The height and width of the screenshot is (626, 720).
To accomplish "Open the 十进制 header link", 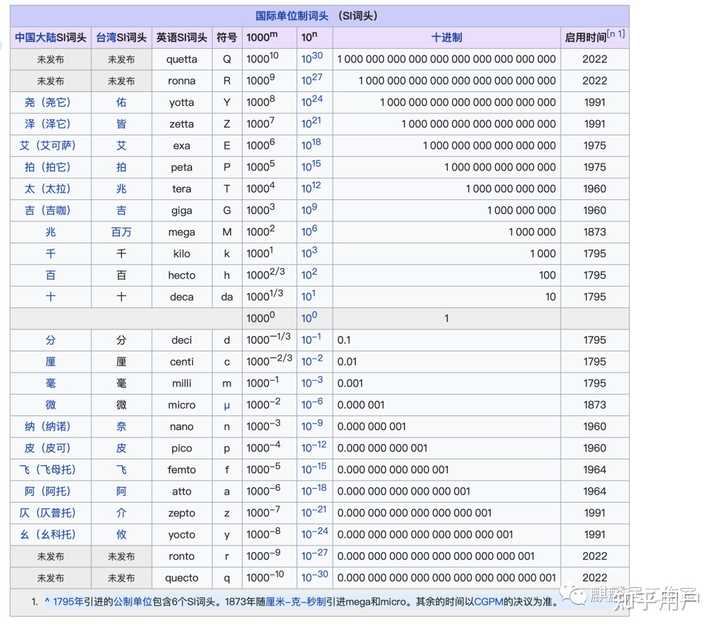I will click(446, 38).
